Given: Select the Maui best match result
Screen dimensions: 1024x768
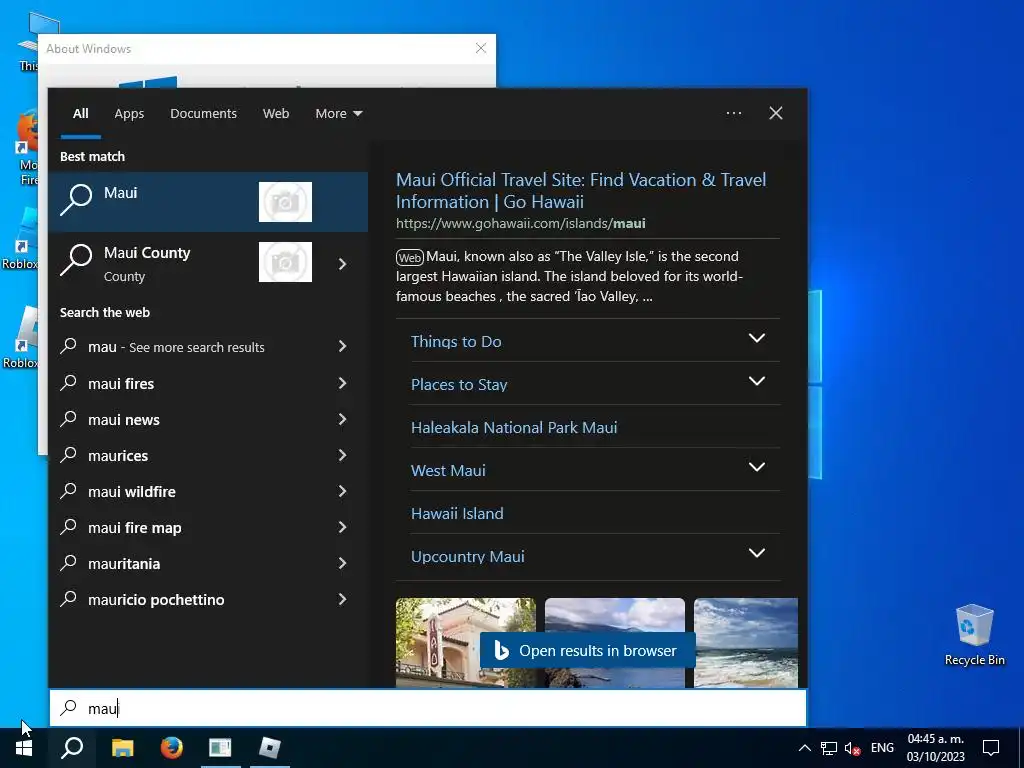Looking at the screenshot, I should click(x=208, y=202).
